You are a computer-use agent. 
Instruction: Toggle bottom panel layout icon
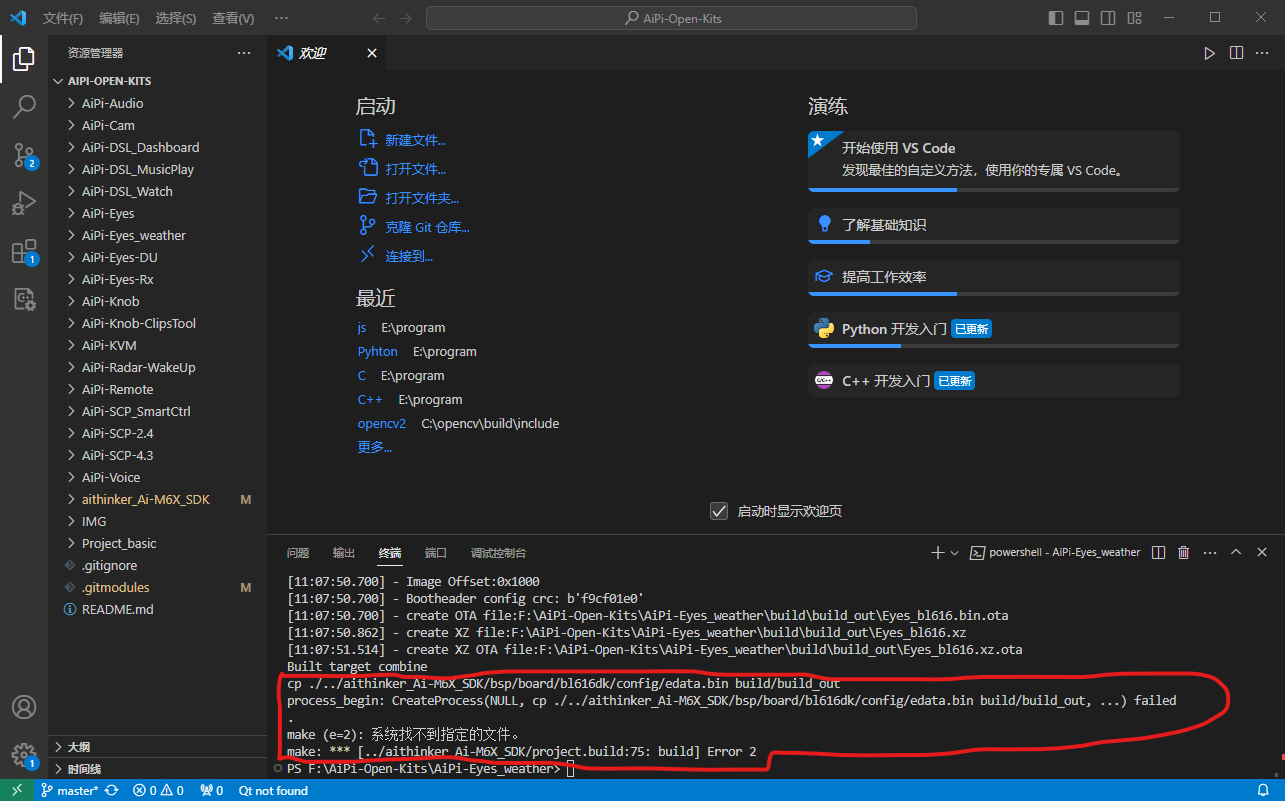point(1082,18)
